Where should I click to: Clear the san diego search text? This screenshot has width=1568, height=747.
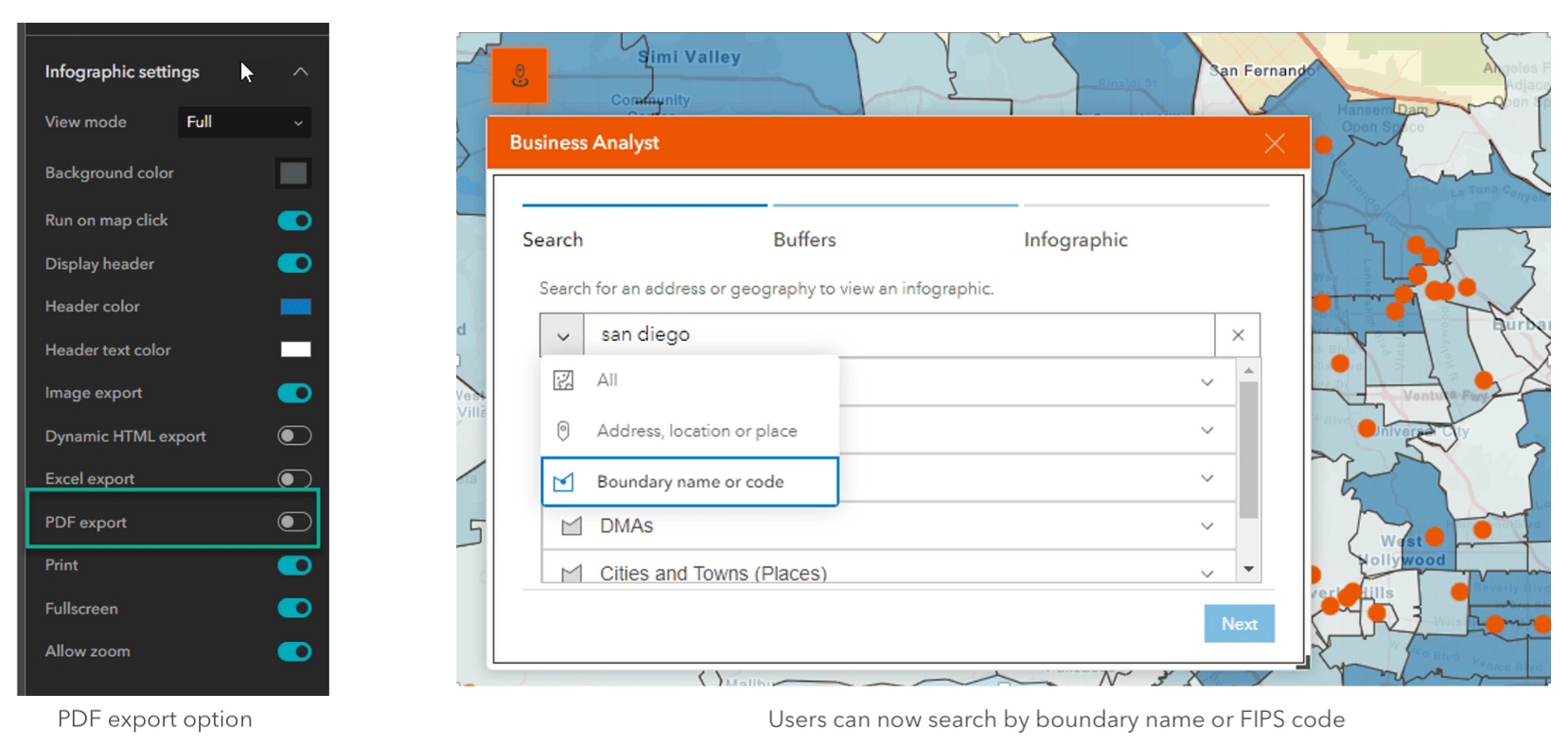1237,335
